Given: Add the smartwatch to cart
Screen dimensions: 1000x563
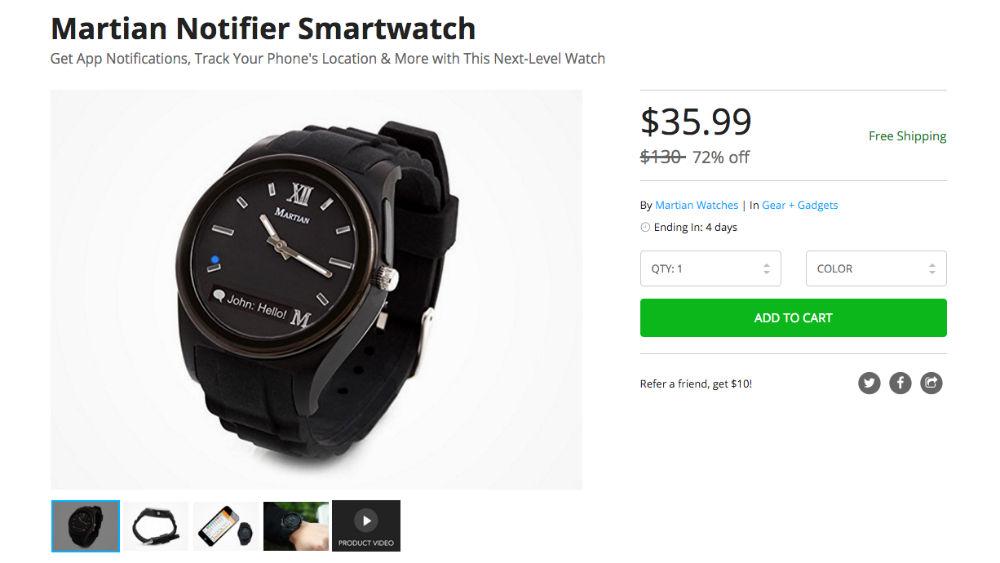Looking at the screenshot, I should [793, 318].
